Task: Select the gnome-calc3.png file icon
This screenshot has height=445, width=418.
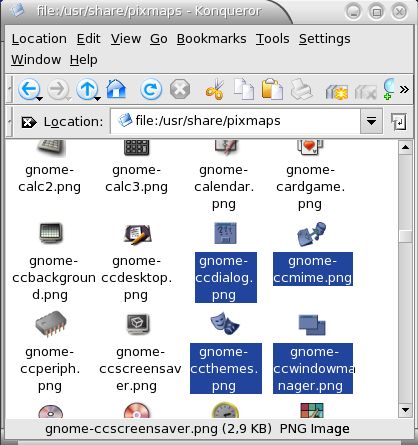Action: [136, 148]
